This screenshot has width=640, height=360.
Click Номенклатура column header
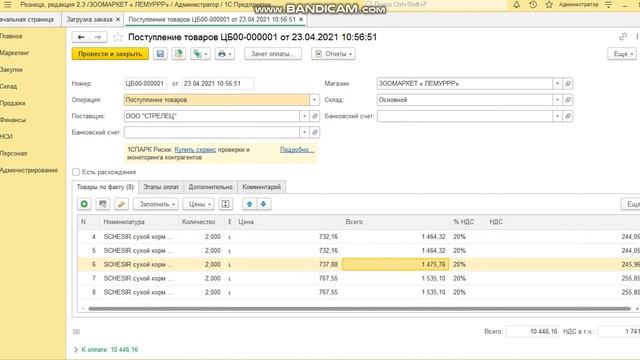tap(138, 222)
